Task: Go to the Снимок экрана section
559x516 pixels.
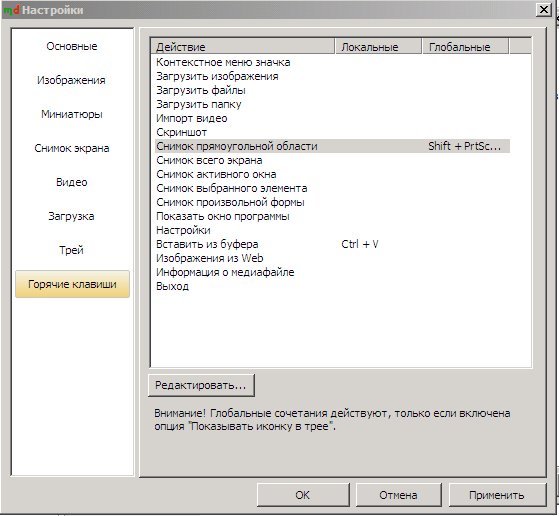Action: (x=72, y=148)
